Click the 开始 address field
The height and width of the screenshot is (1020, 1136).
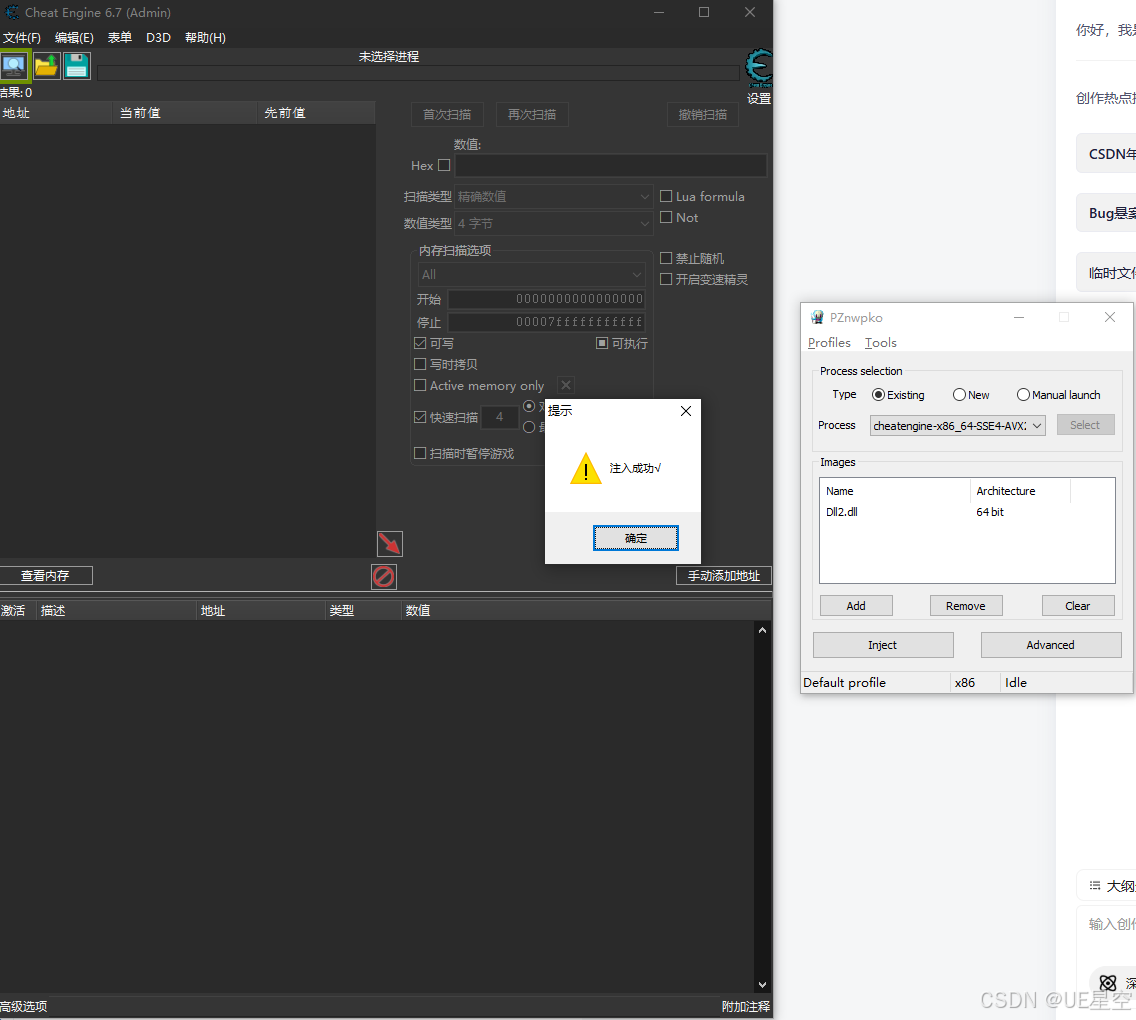pyautogui.click(x=546, y=299)
